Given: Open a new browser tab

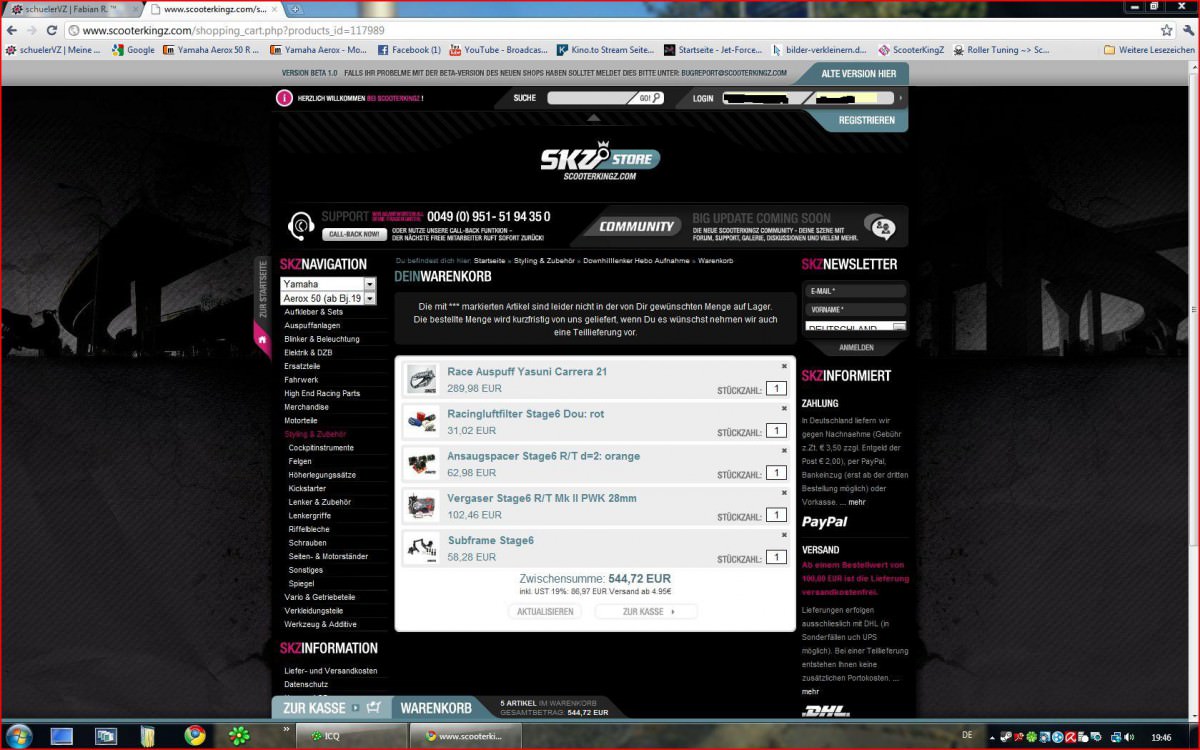Looking at the screenshot, I should point(295,9).
